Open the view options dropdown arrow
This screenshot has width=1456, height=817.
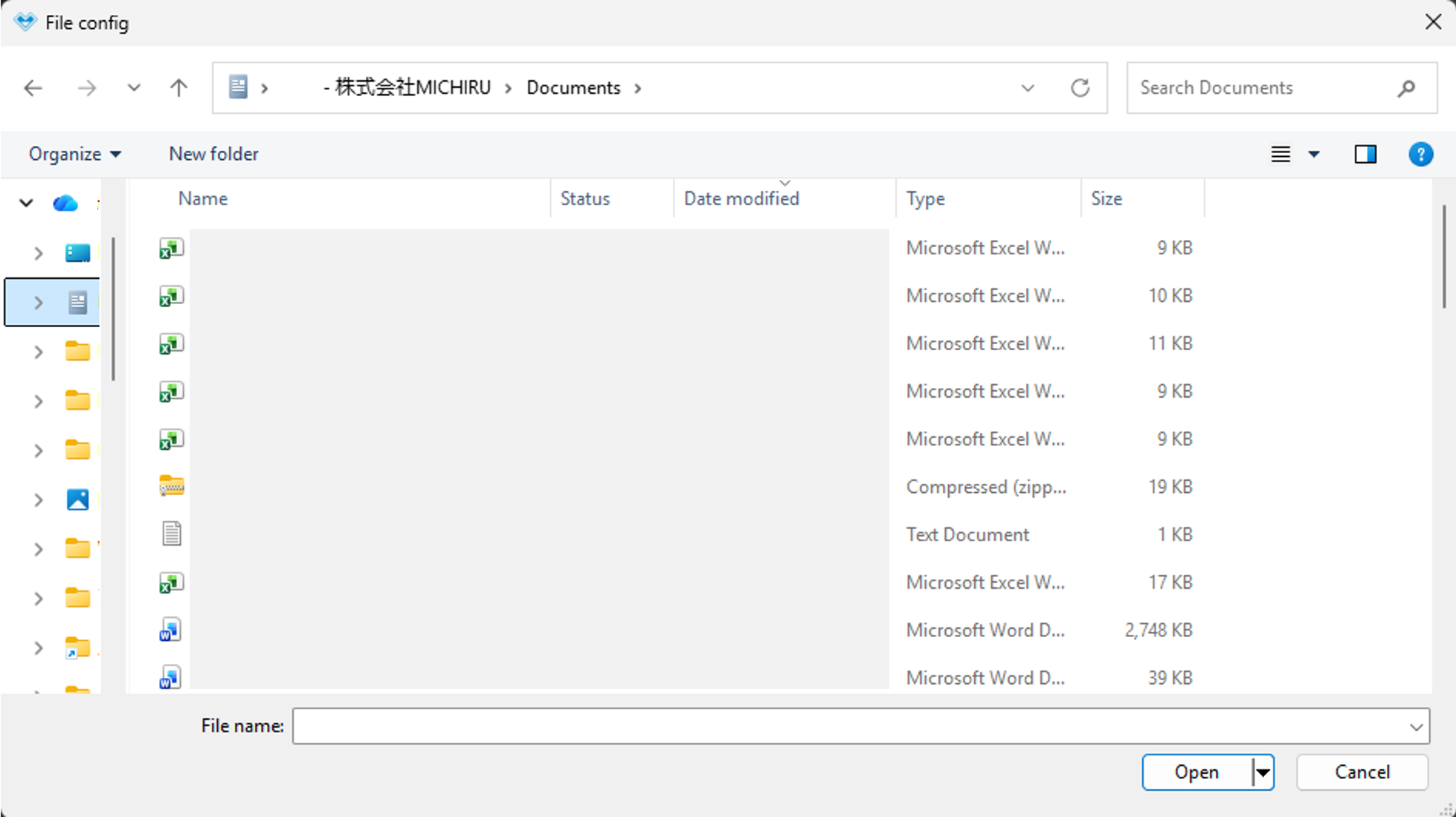(x=1314, y=154)
